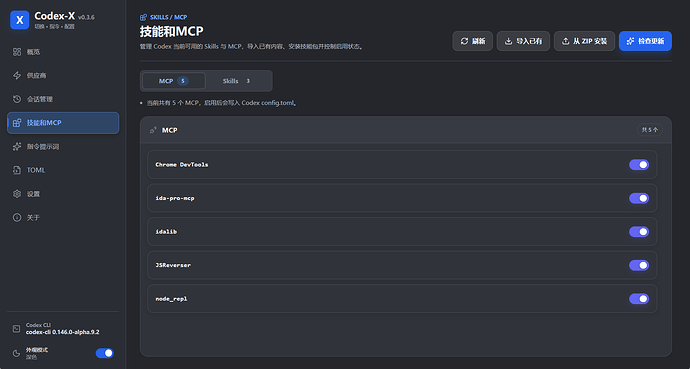Open the 指令提示词 sparkle icon
690x369 pixels.
point(17,146)
